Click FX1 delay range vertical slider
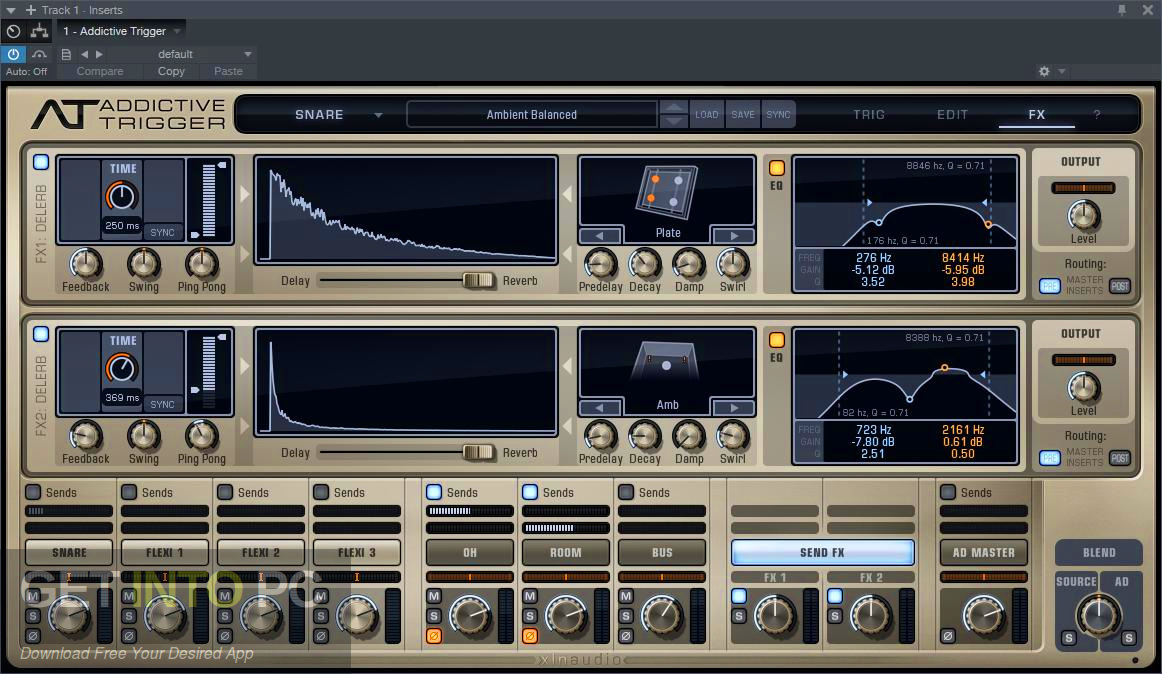This screenshot has height=674, width=1162. (209, 200)
